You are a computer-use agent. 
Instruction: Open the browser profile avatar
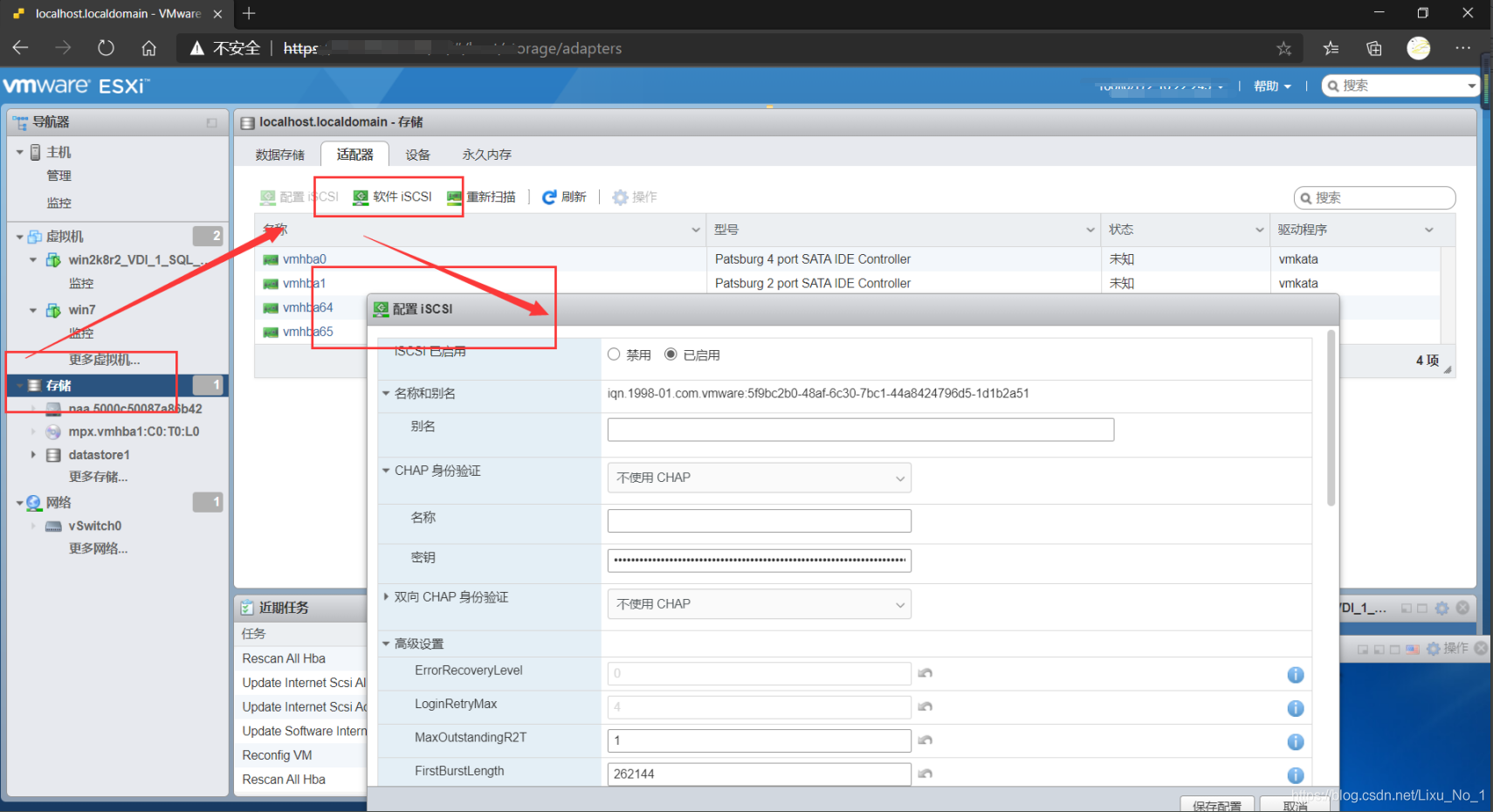pos(1419,48)
